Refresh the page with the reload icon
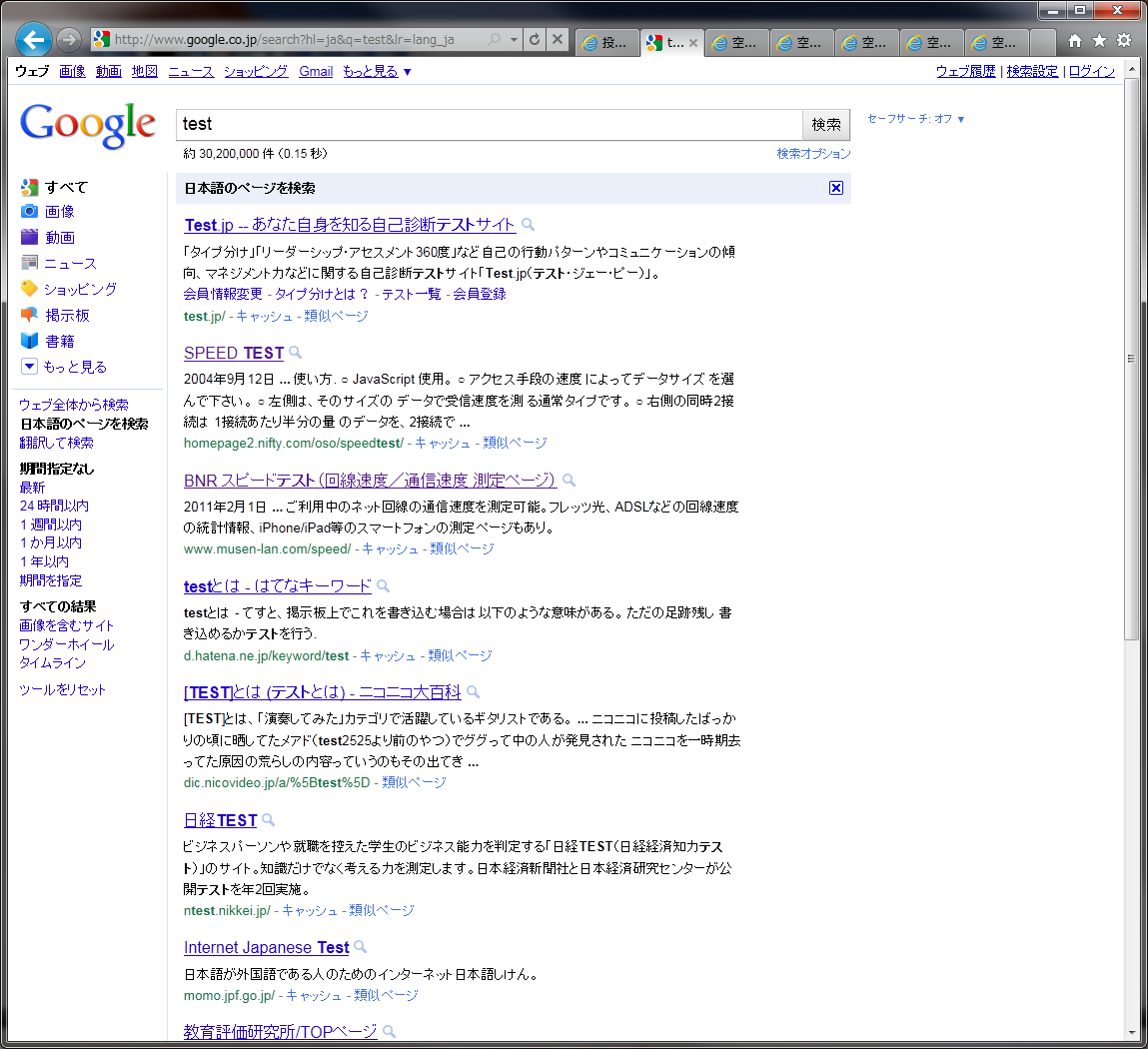Viewport: 1148px width, 1049px height. 535,40
